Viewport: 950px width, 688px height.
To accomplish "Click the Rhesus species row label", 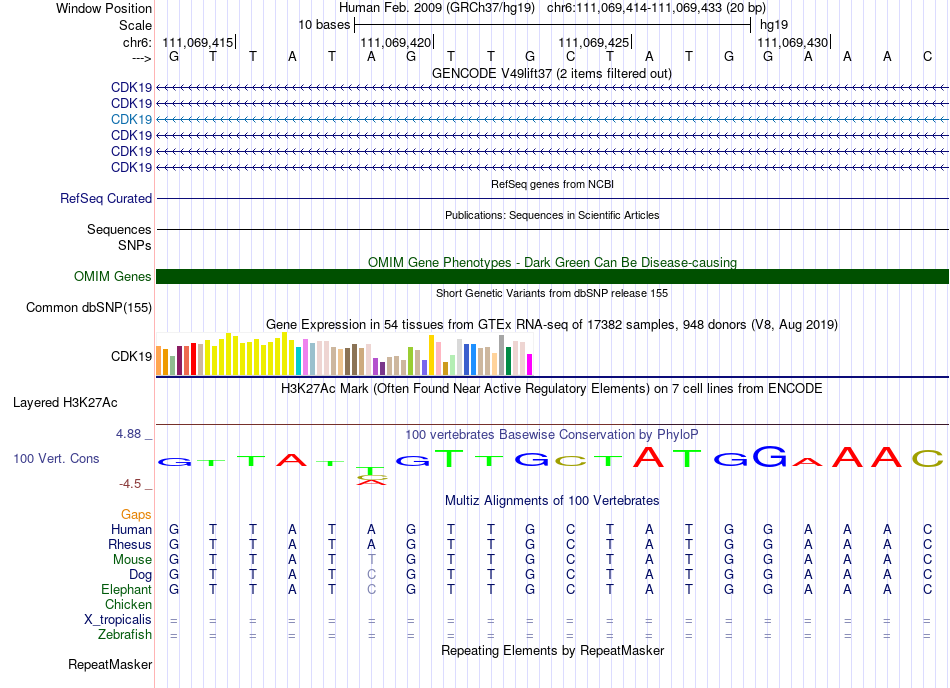I will click(x=130, y=544).
